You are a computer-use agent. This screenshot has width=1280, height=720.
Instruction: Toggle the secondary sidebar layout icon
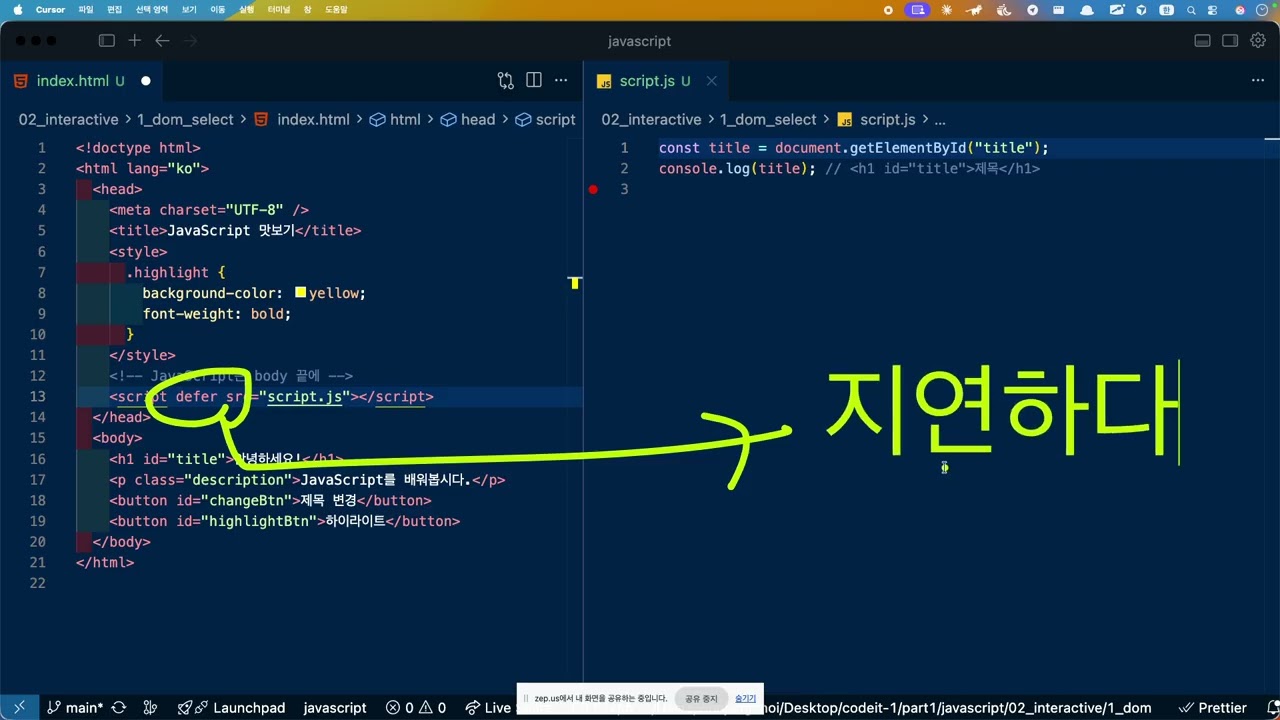click(1230, 41)
